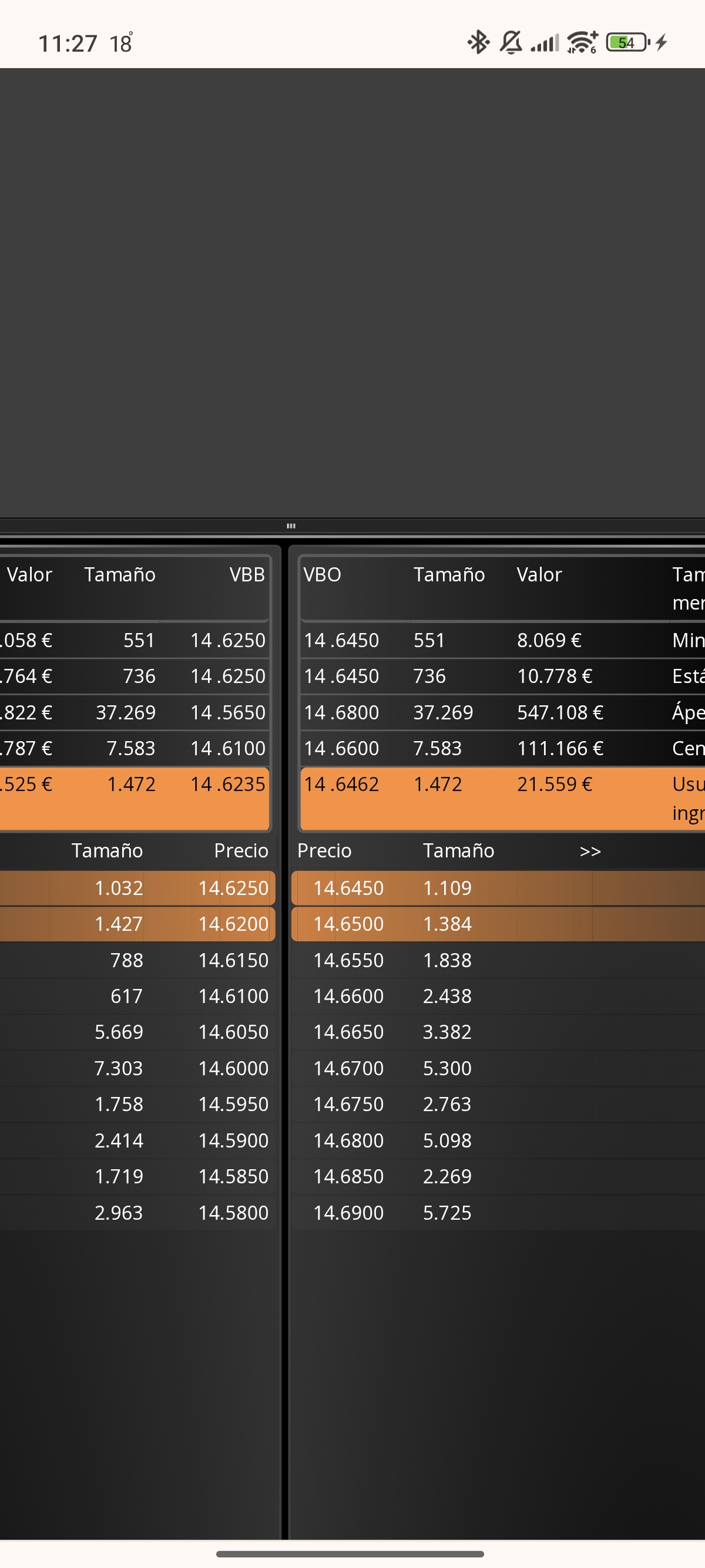This screenshot has width=705, height=1568.
Task: Click bid size 1.427
Action: click(x=119, y=924)
